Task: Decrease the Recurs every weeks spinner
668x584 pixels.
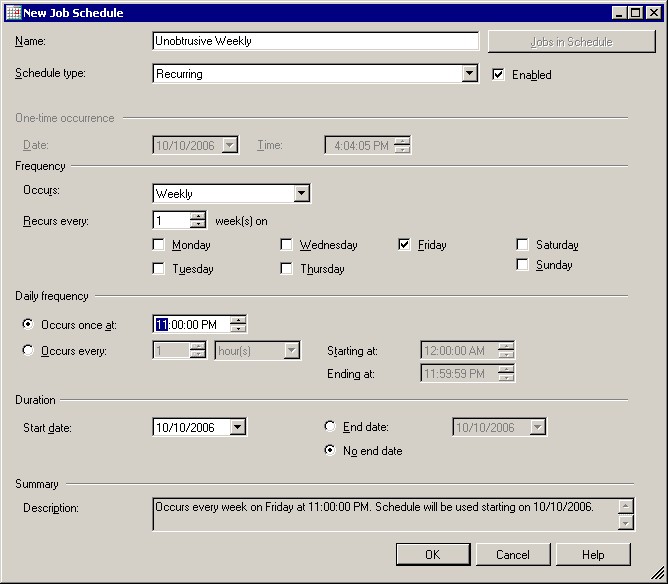Action: [x=198, y=225]
